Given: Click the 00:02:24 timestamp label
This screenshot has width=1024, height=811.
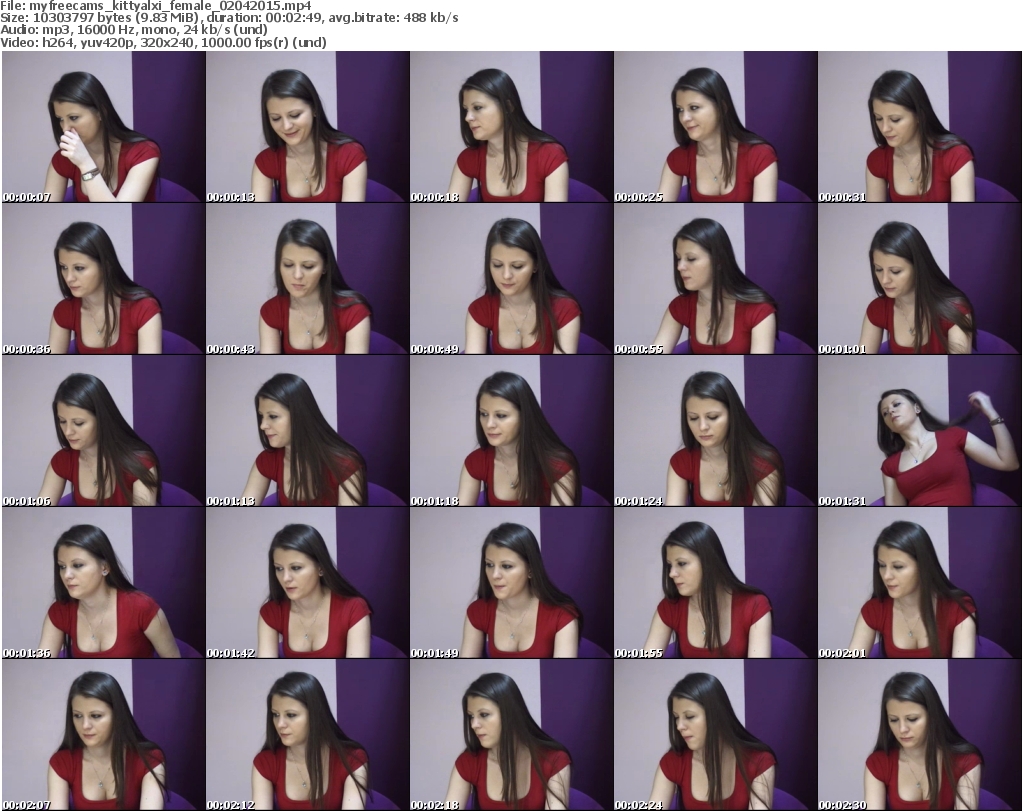Looking at the screenshot, I should click(x=639, y=804).
